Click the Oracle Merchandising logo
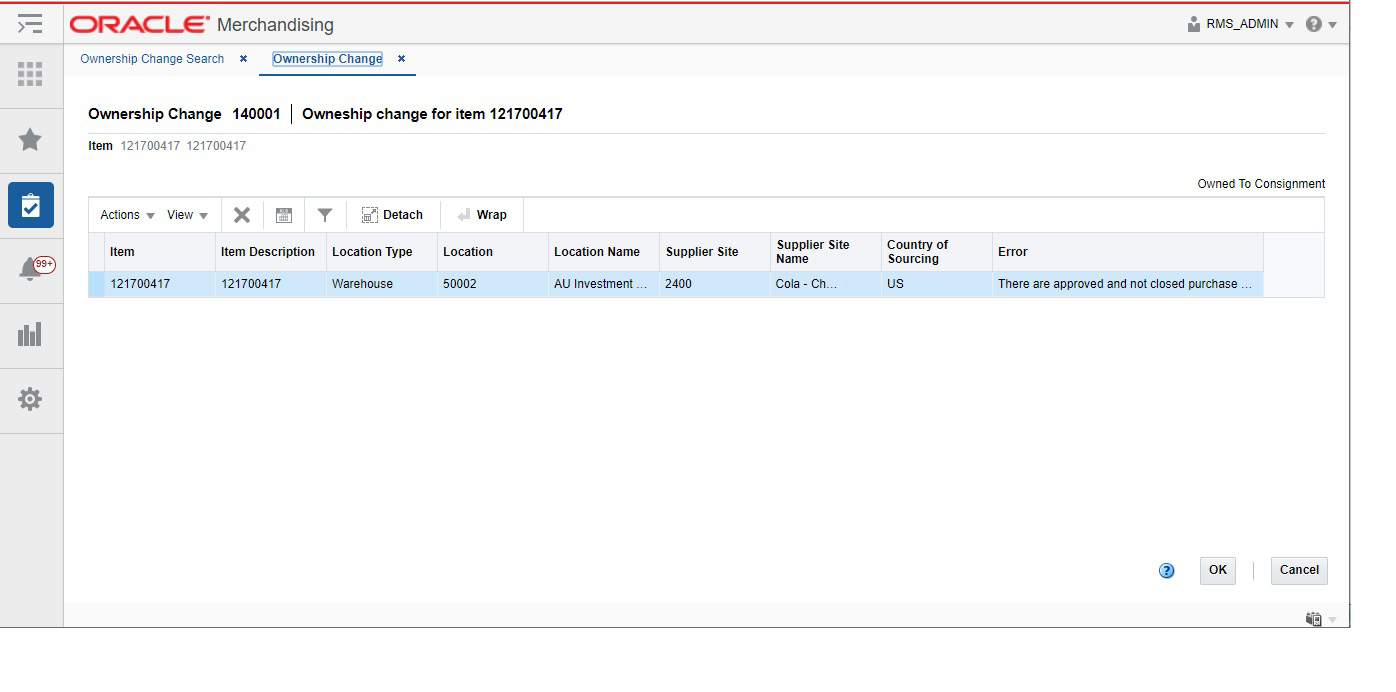The image size is (1396, 692). coord(202,24)
